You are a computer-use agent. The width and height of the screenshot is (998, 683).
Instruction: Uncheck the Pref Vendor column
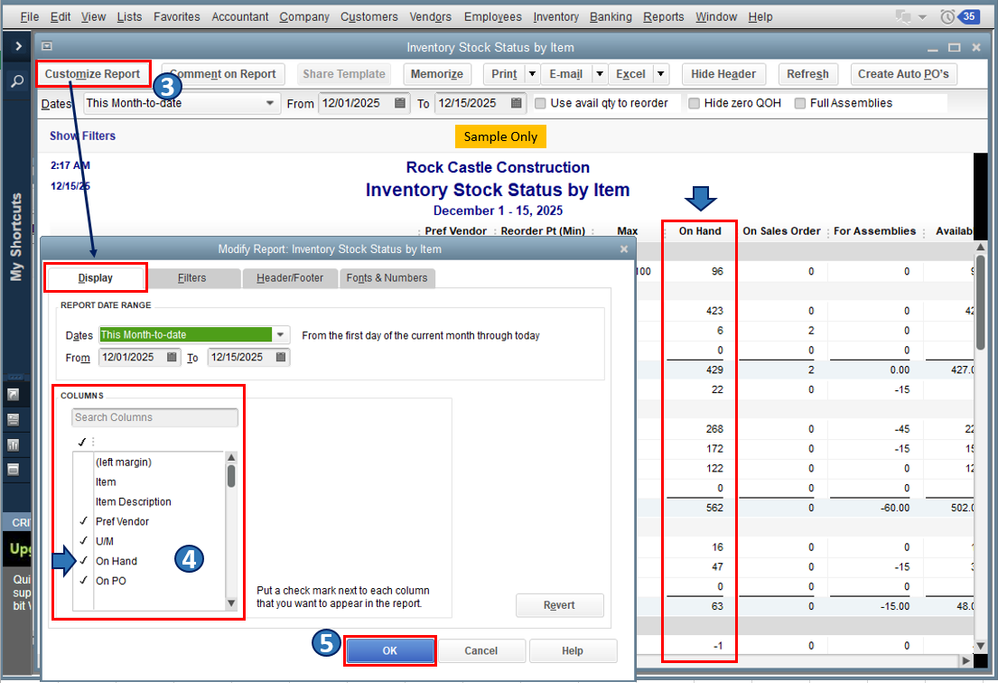point(83,521)
